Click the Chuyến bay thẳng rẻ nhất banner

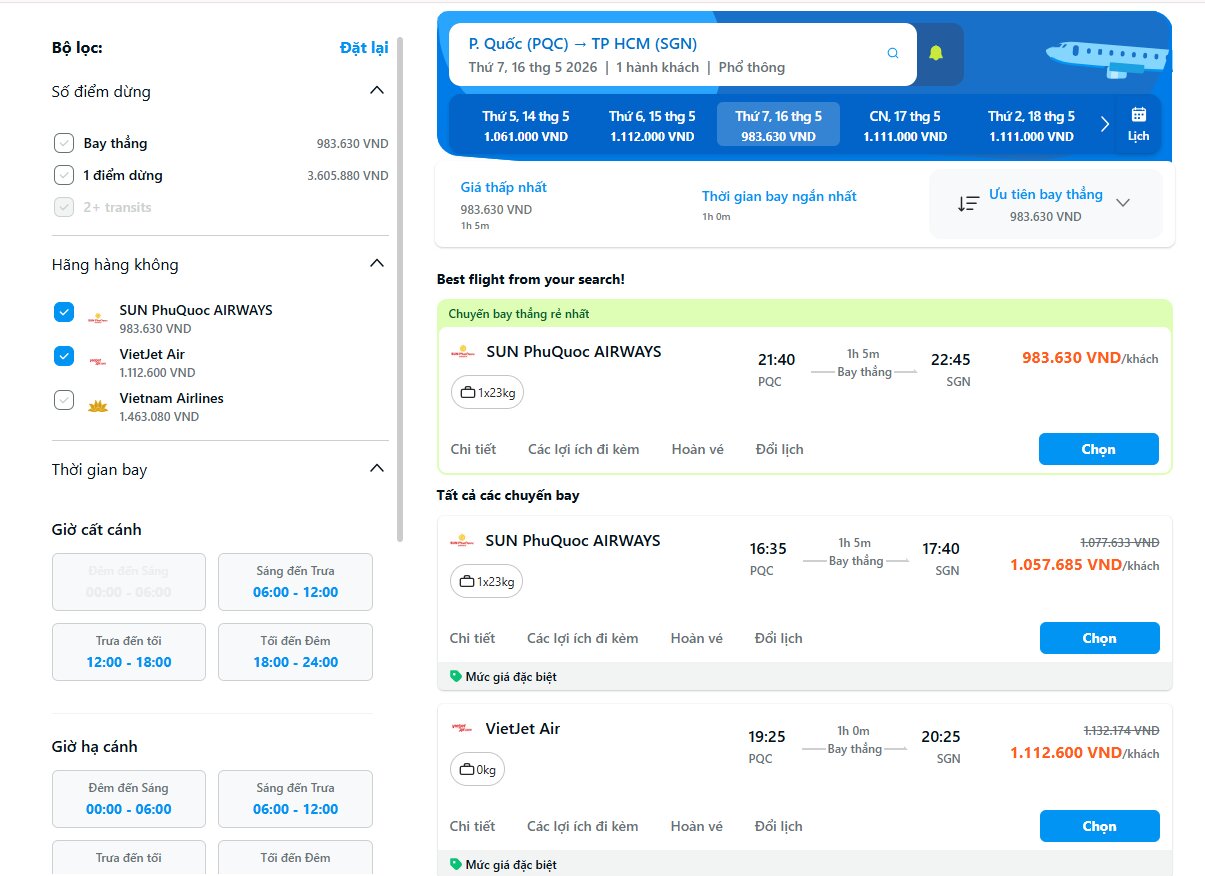[804, 313]
